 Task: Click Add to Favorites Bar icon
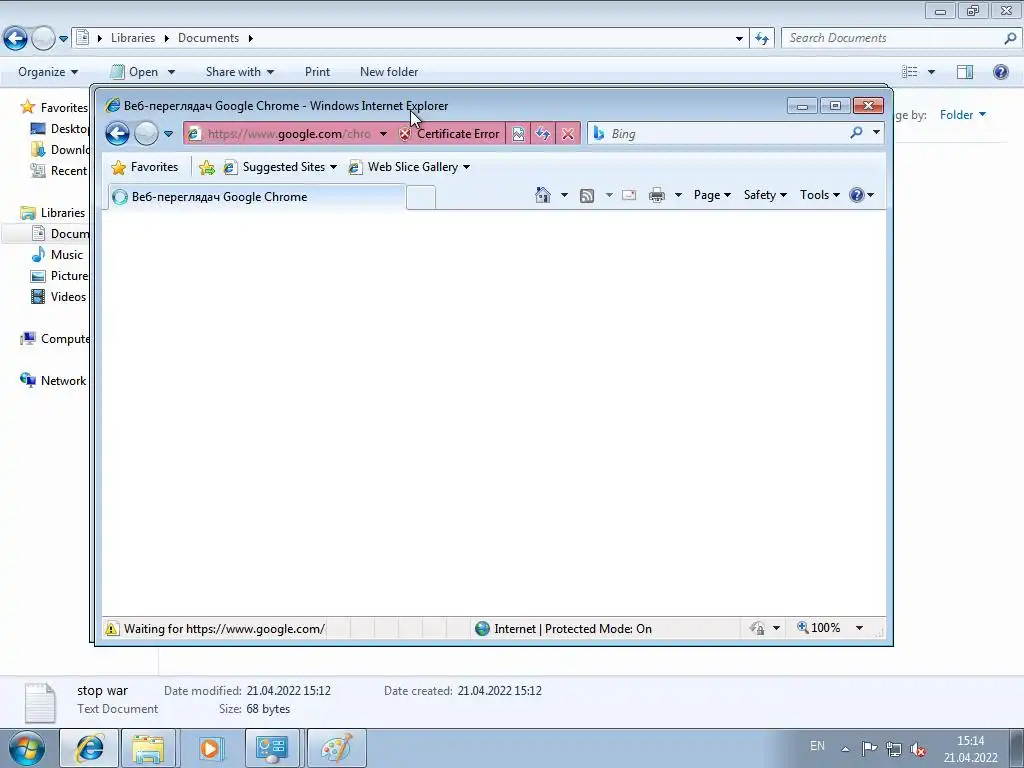click(207, 167)
